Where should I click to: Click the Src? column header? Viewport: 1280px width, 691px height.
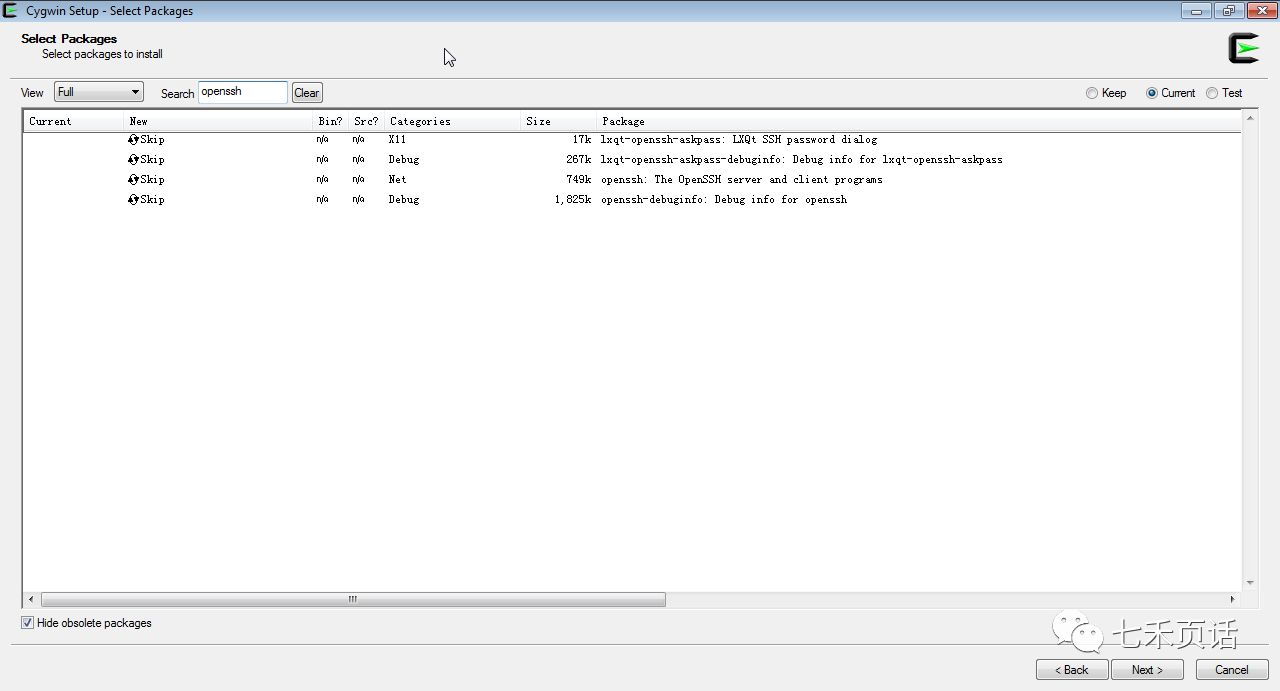coord(366,122)
